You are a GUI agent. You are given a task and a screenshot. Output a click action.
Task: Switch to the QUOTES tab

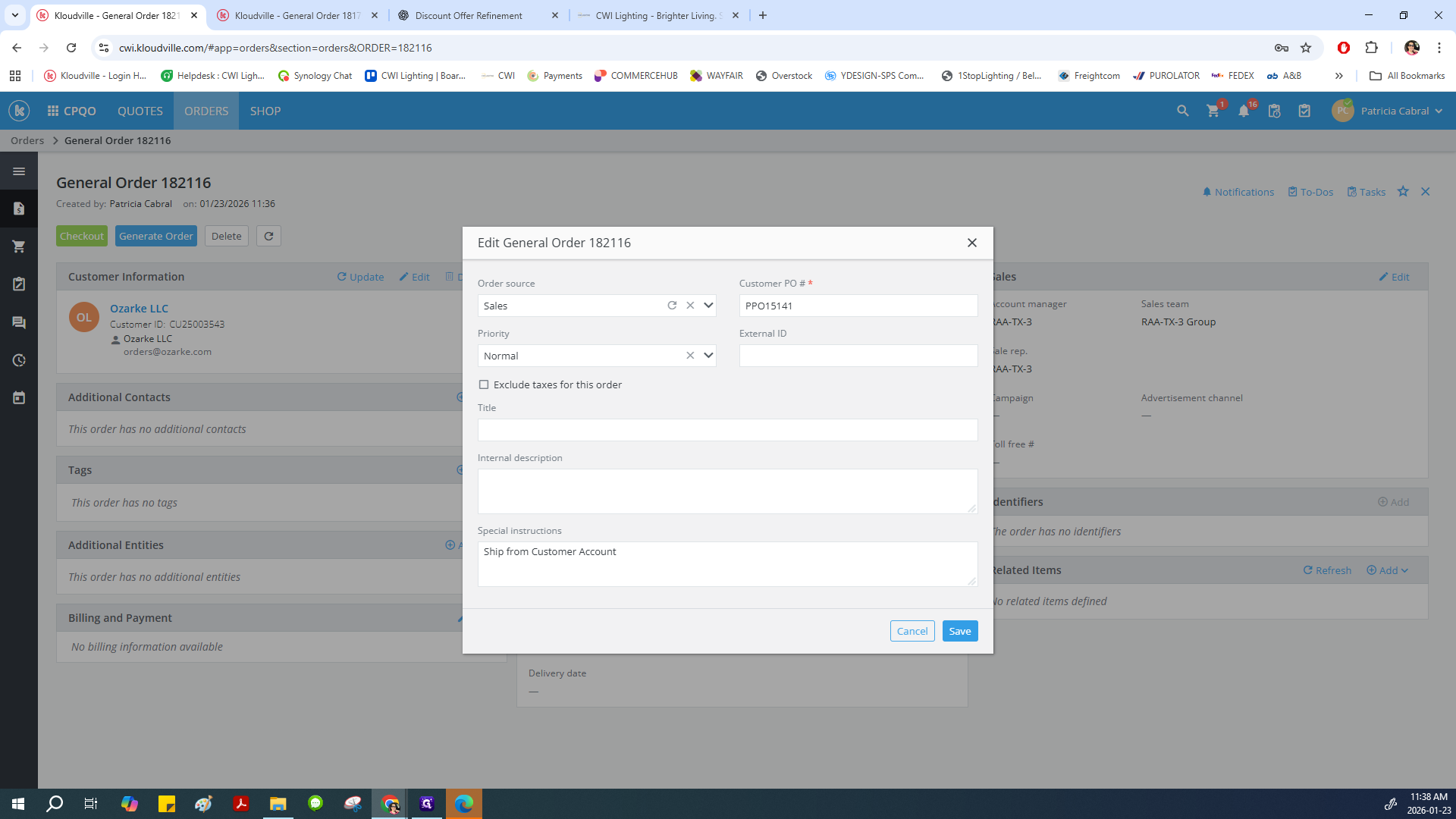140,111
